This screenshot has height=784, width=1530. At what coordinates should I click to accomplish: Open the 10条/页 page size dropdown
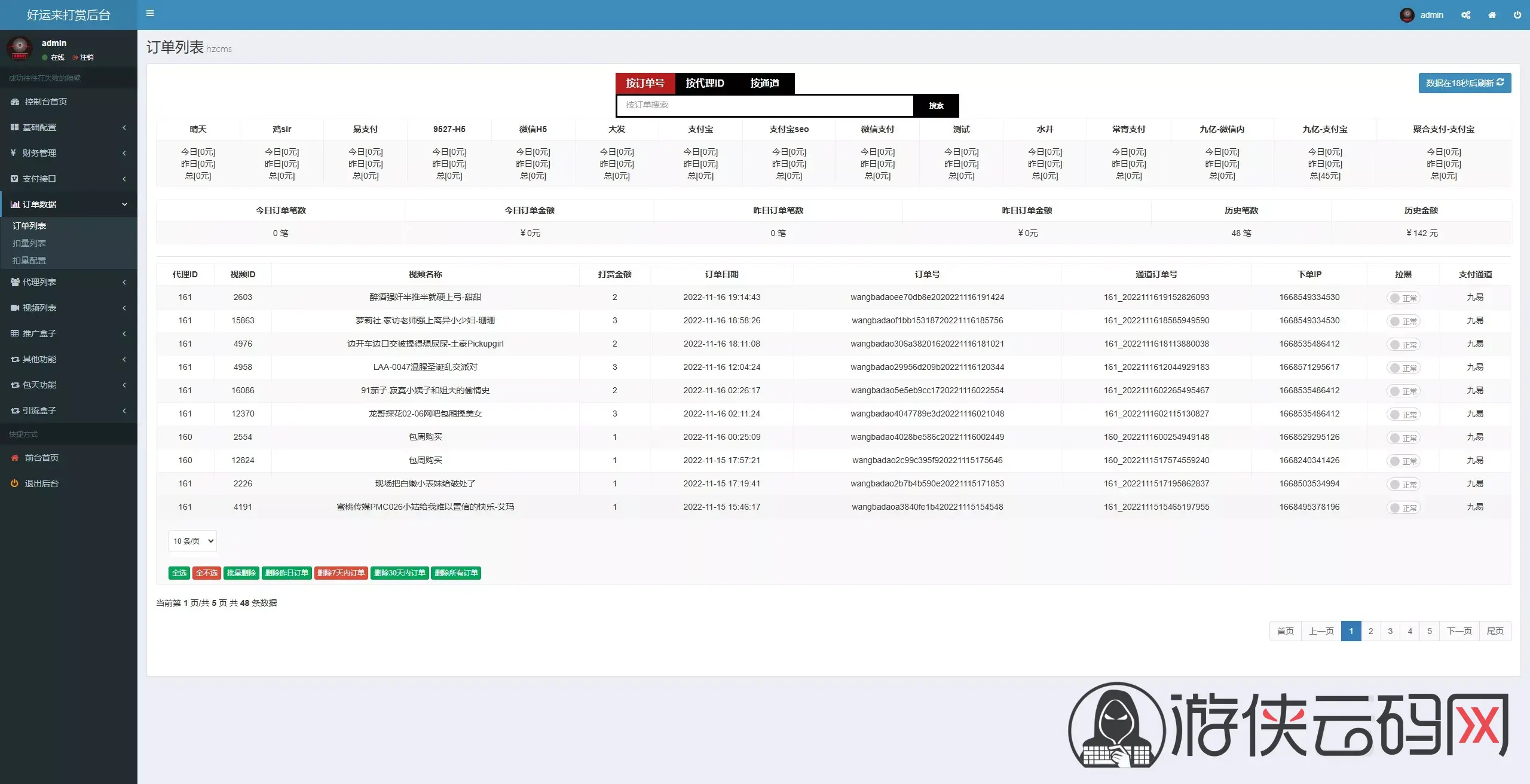coord(192,541)
